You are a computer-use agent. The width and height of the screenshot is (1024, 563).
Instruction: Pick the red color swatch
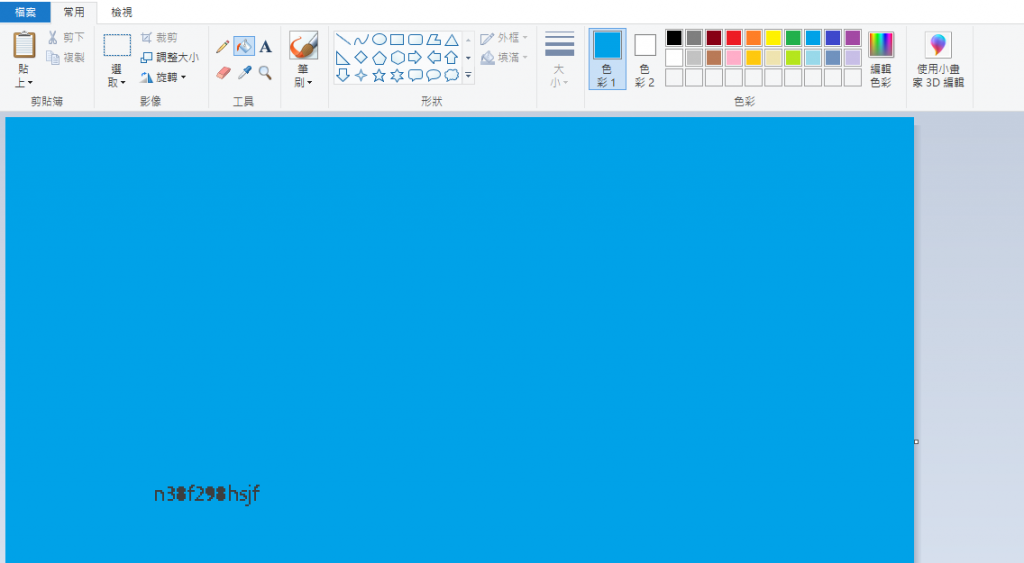click(733, 38)
